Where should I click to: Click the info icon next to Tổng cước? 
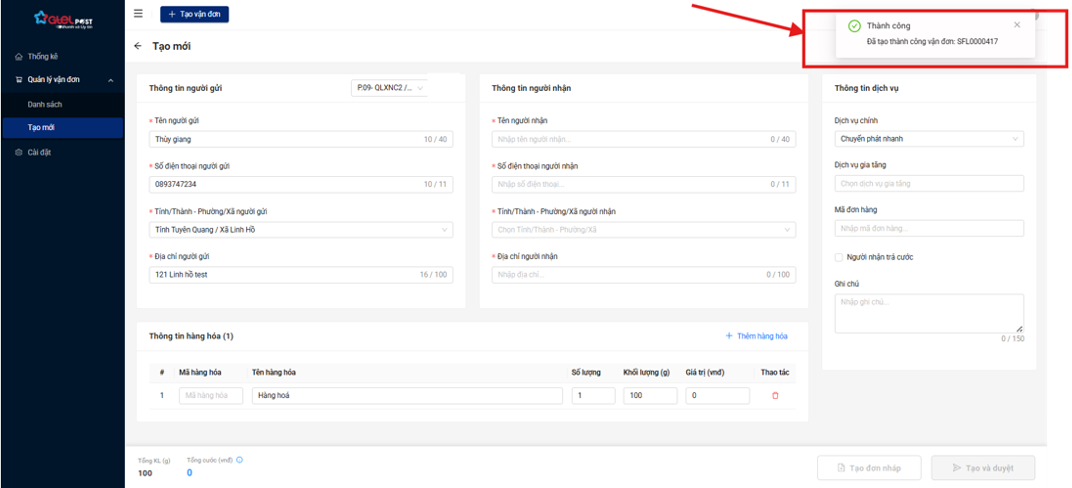pyautogui.click(x=239, y=460)
